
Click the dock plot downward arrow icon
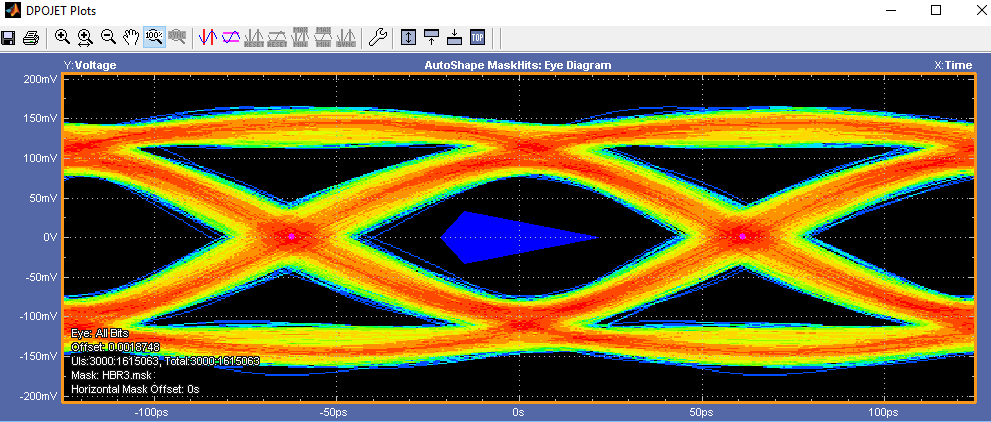point(454,38)
